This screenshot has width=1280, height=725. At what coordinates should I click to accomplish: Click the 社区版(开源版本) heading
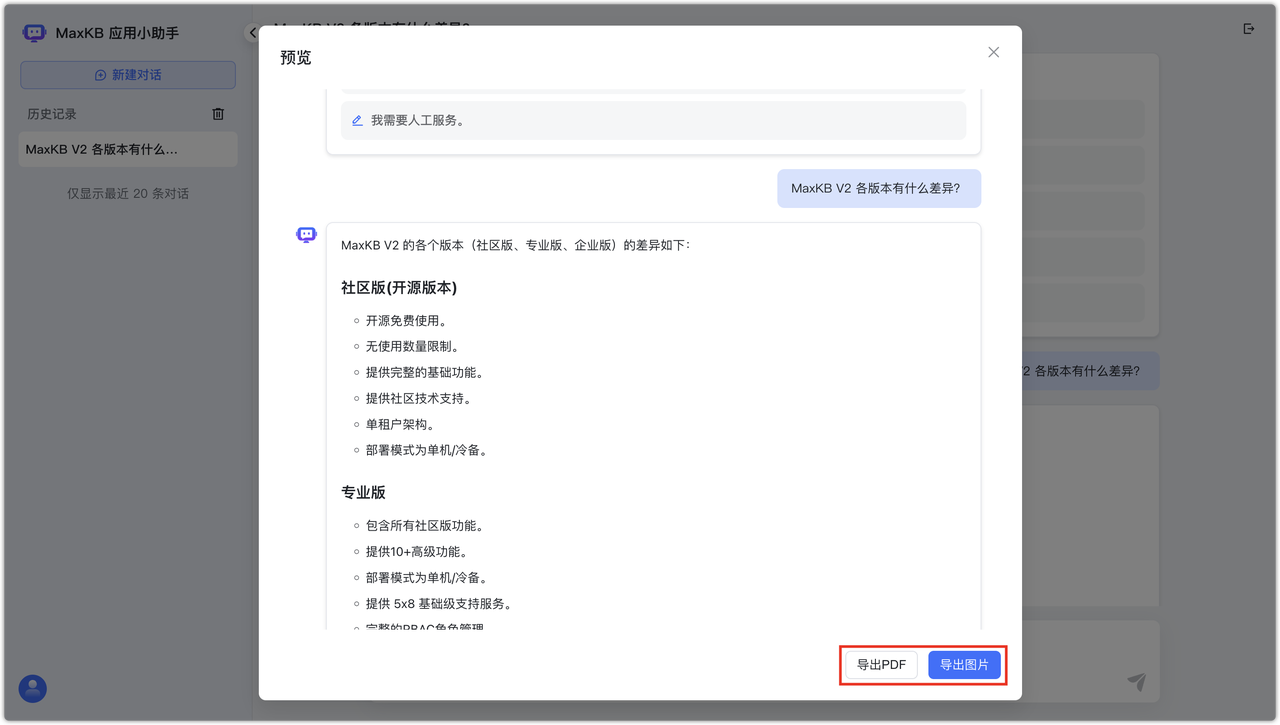click(x=399, y=288)
